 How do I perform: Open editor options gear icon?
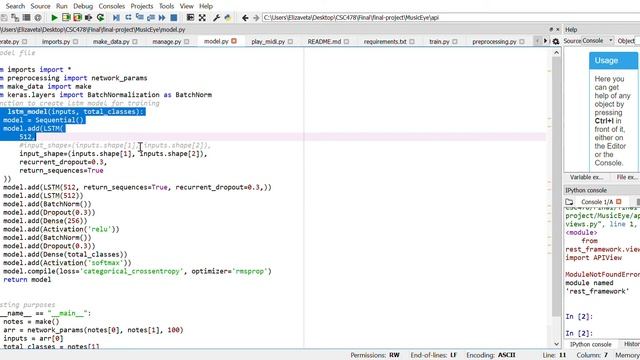point(556,42)
